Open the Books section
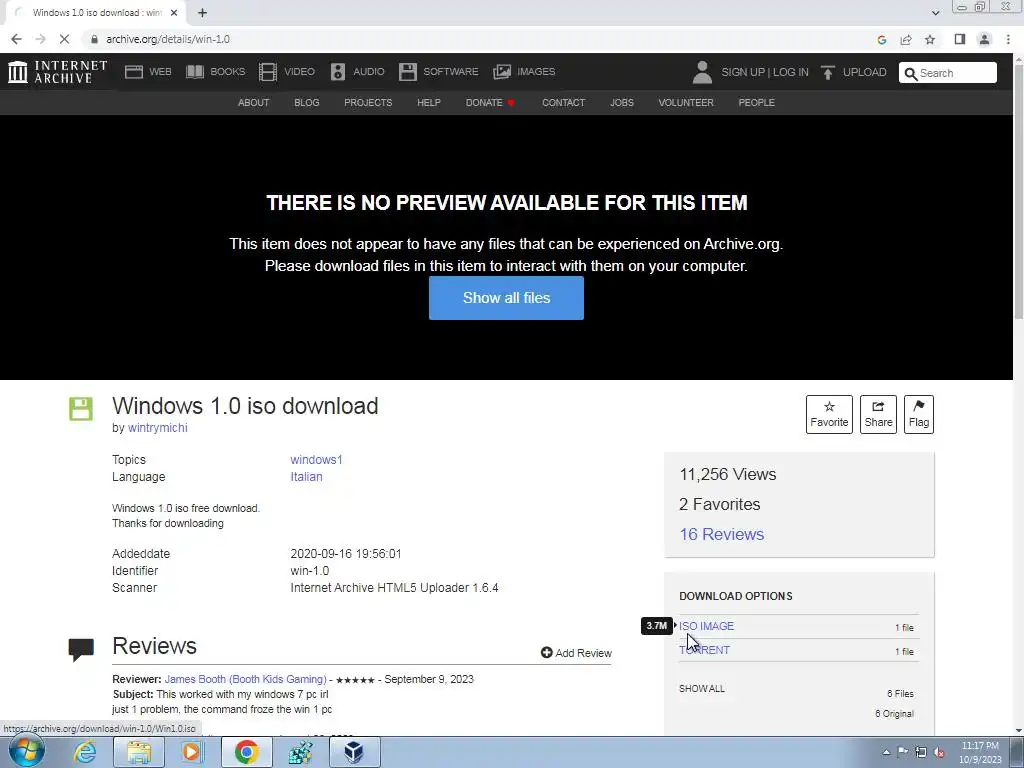The image size is (1024, 768). pos(216,72)
